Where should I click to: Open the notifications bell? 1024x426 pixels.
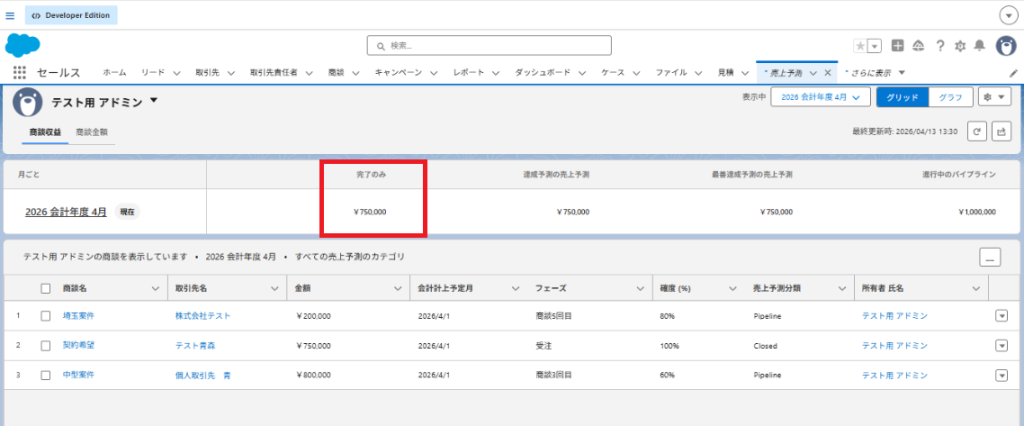[980, 46]
